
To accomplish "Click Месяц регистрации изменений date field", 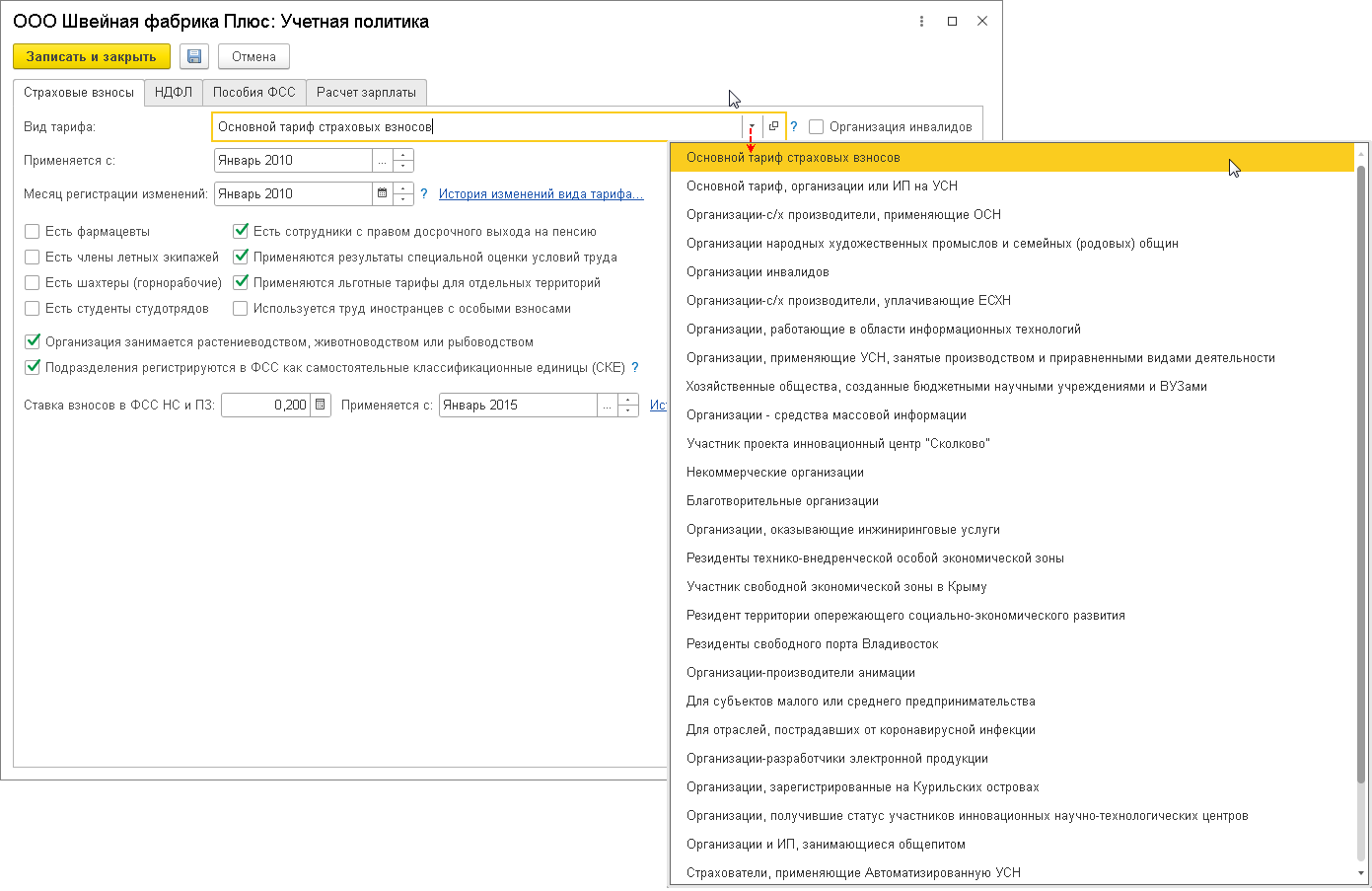I will coord(293,193).
